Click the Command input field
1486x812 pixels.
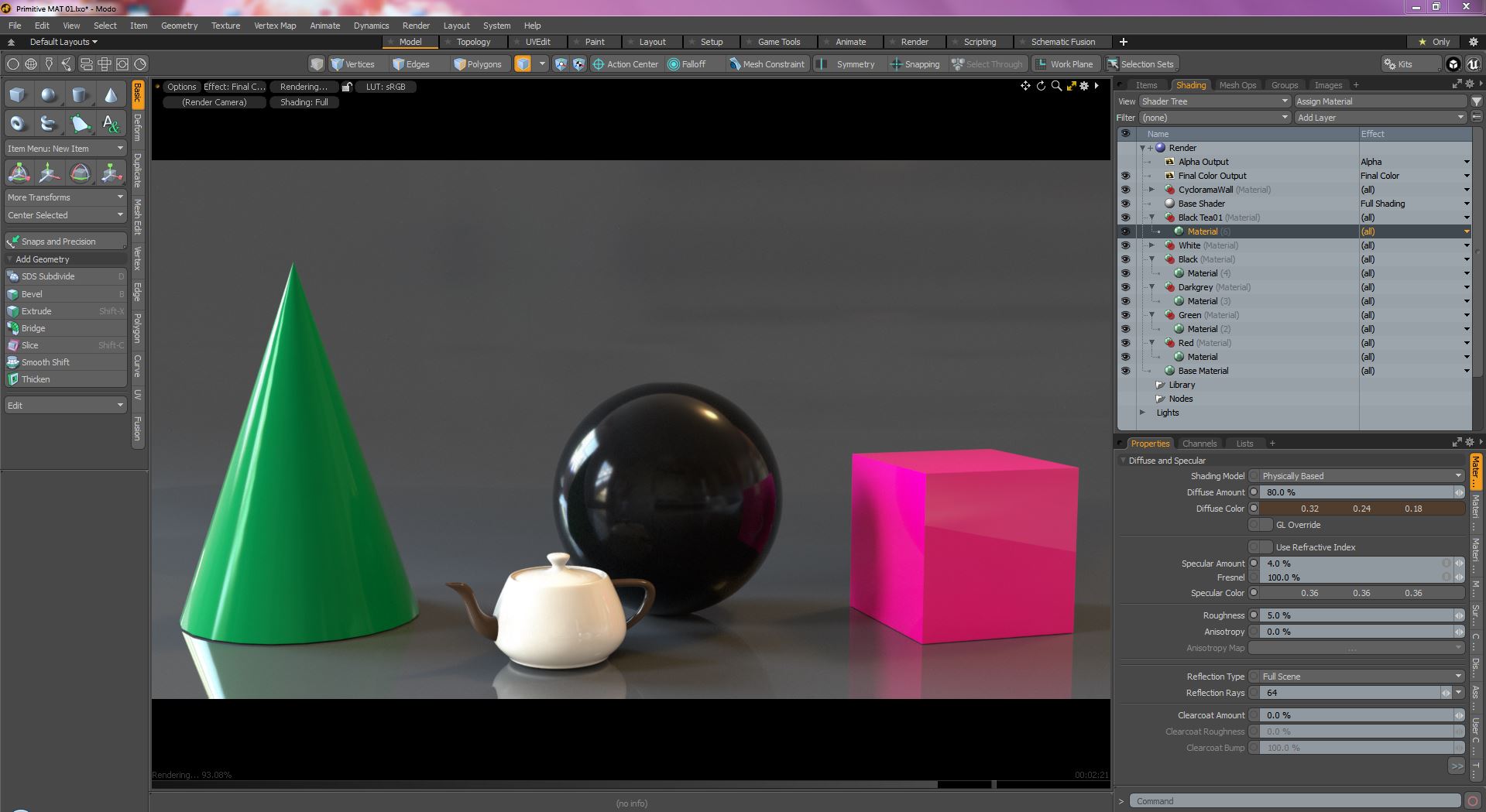pos(1295,801)
